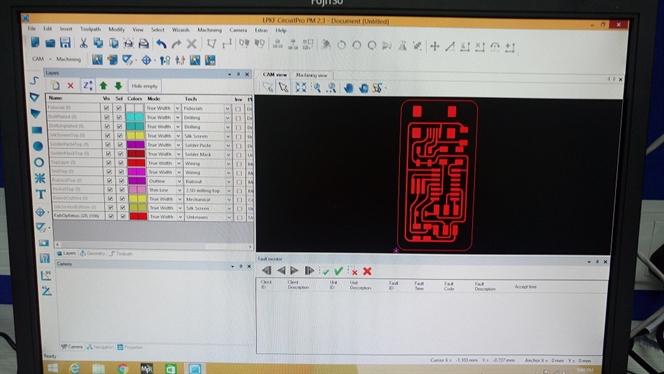
Task: Click the crosshair move icon in main toolbar
Action: (434, 46)
